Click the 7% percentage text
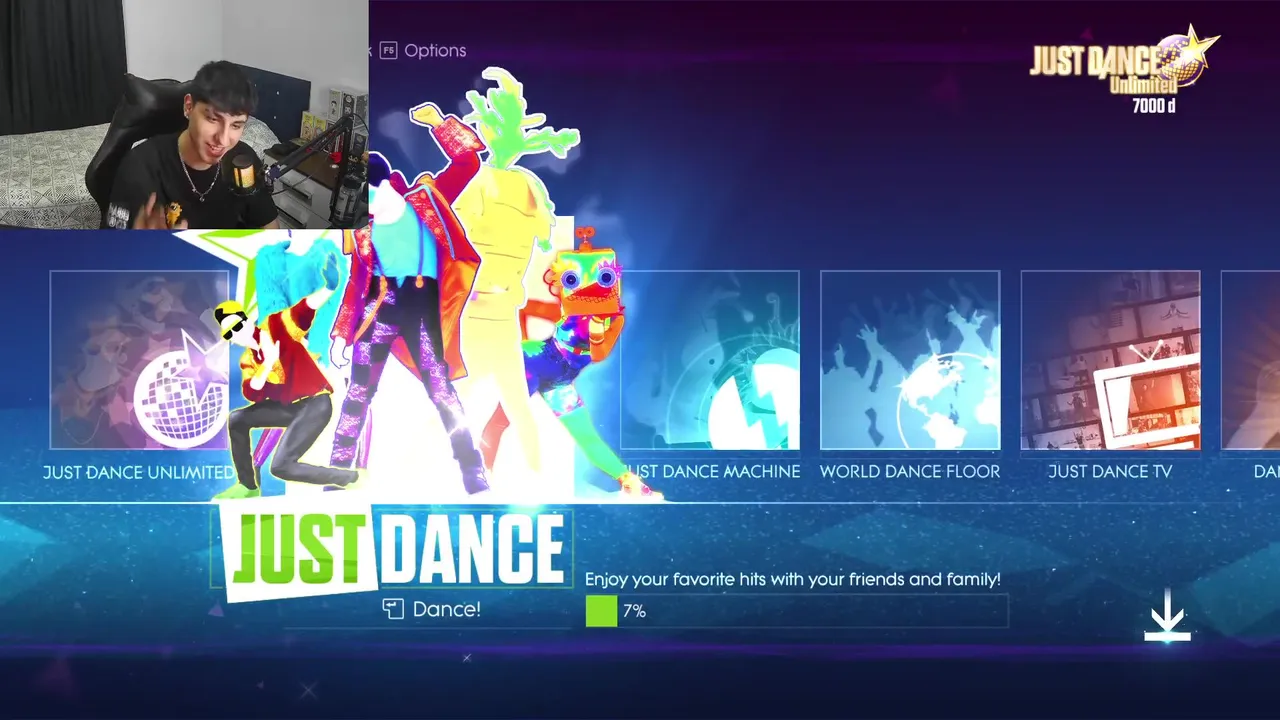The height and width of the screenshot is (720, 1280). coord(634,611)
